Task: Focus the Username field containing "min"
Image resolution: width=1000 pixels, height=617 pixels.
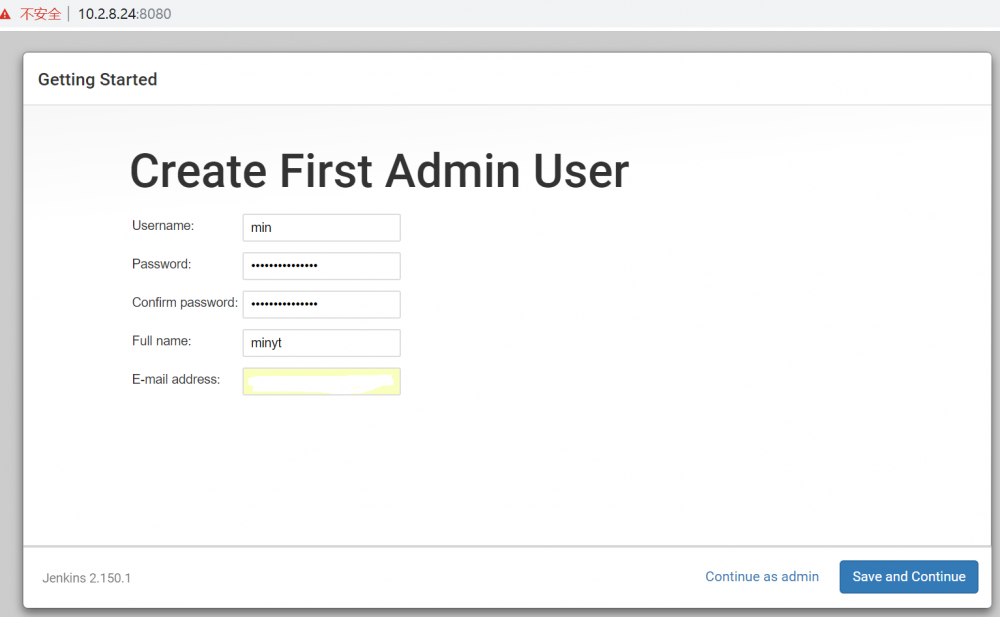Action: tap(321, 228)
